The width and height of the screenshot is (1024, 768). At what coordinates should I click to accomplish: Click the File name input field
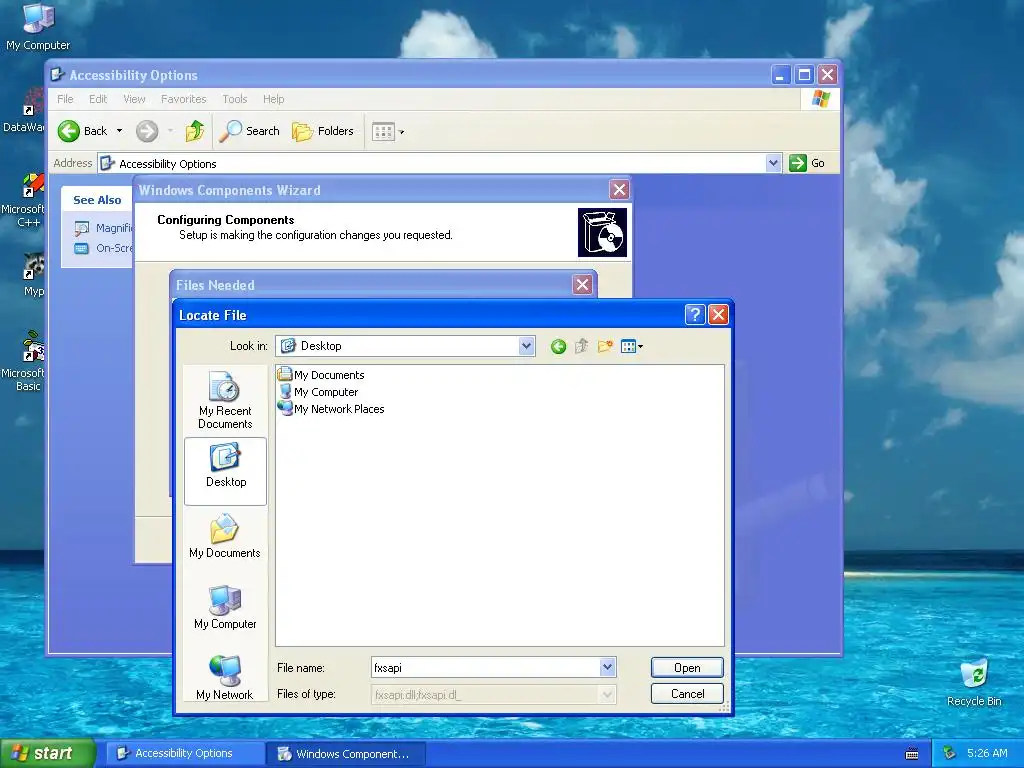[485, 667]
